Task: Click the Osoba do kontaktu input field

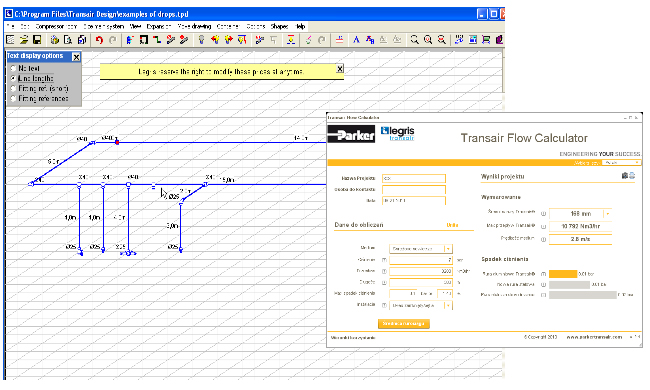Action: click(x=414, y=189)
